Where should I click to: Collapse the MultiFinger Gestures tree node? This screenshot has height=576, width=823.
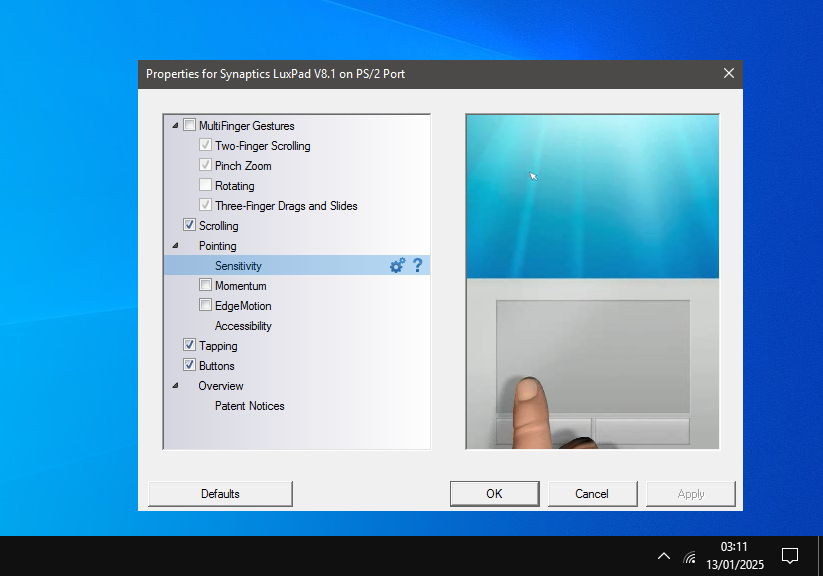pyautogui.click(x=175, y=125)
